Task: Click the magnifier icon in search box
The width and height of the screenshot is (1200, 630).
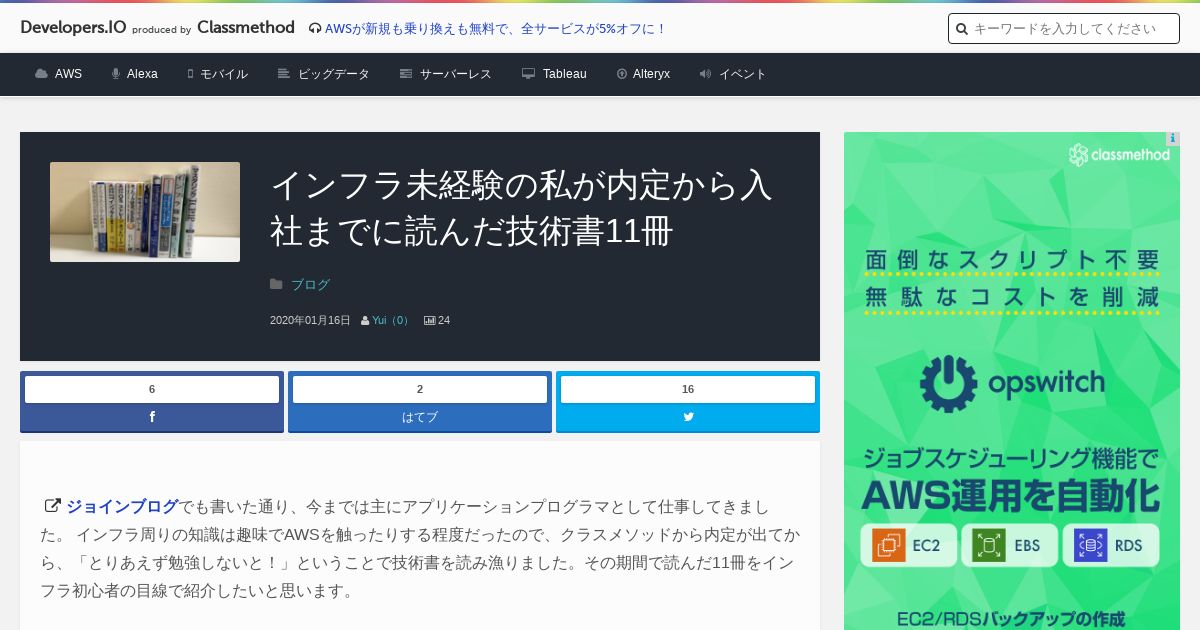Action: [962, 29]
